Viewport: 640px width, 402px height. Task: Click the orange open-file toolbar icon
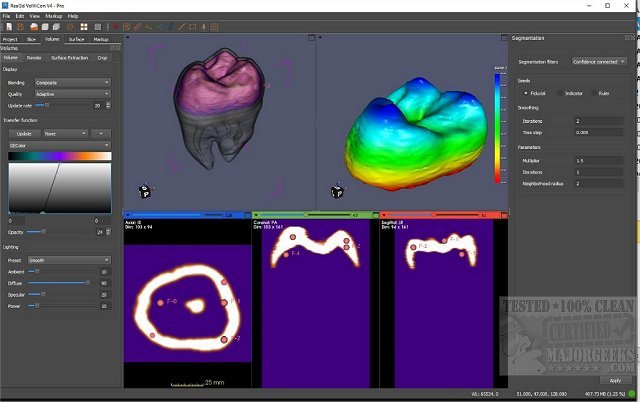coord(20,27)
